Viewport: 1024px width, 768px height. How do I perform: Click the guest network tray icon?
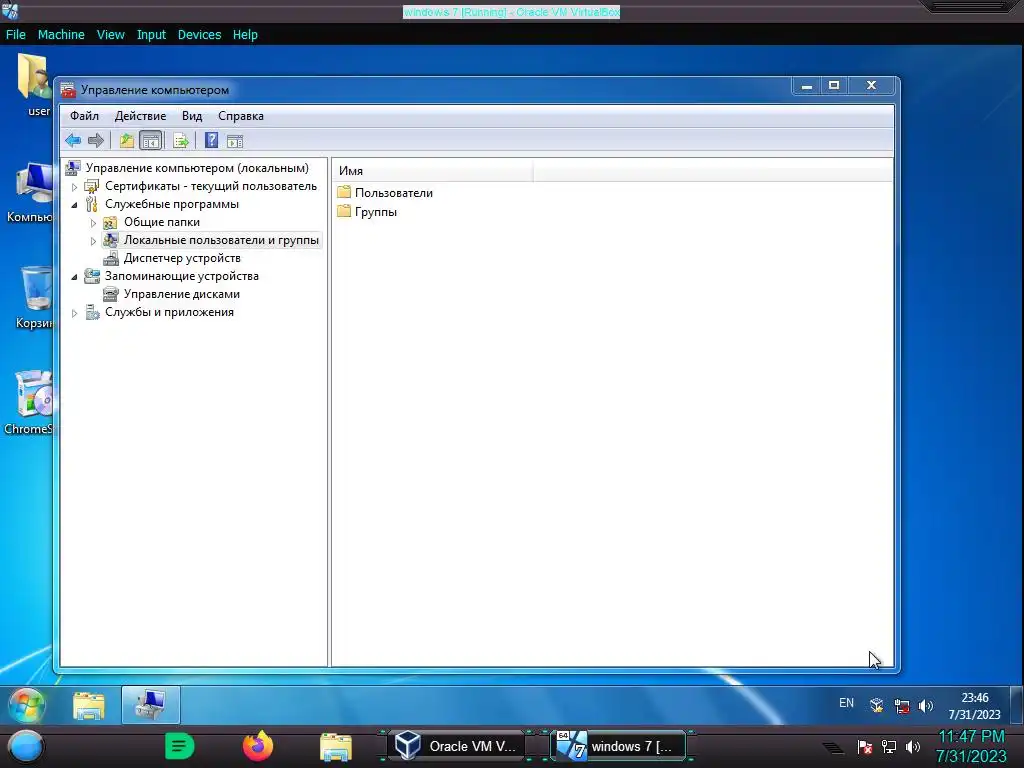tap(902, 706)
